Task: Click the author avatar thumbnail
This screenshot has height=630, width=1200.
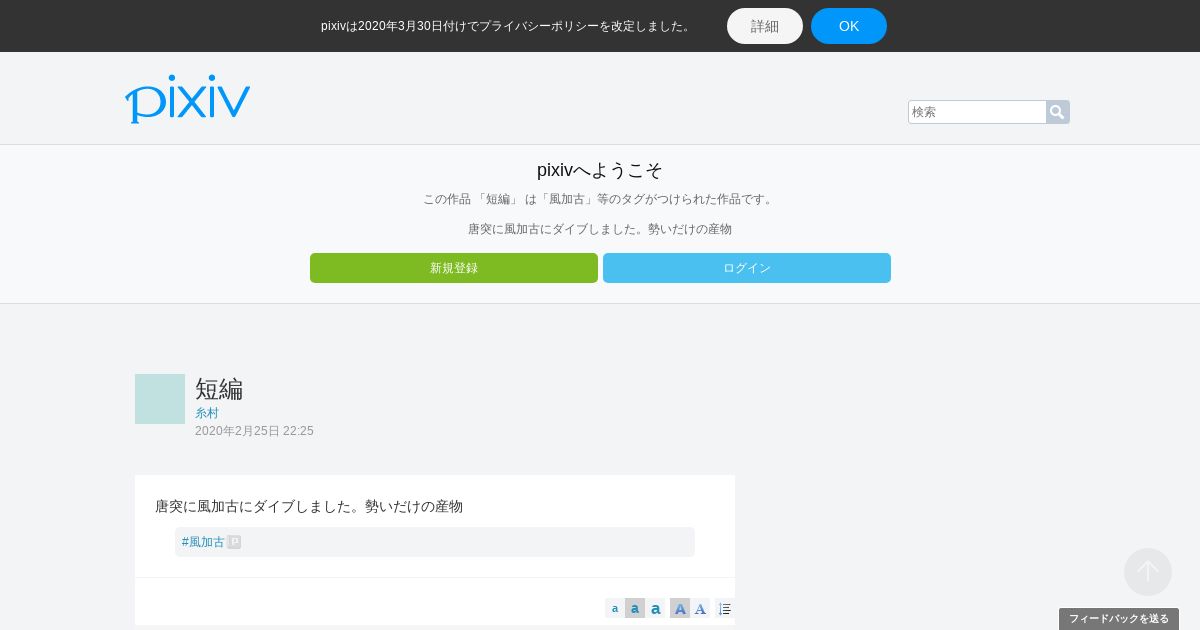Action: click(160, 399)
